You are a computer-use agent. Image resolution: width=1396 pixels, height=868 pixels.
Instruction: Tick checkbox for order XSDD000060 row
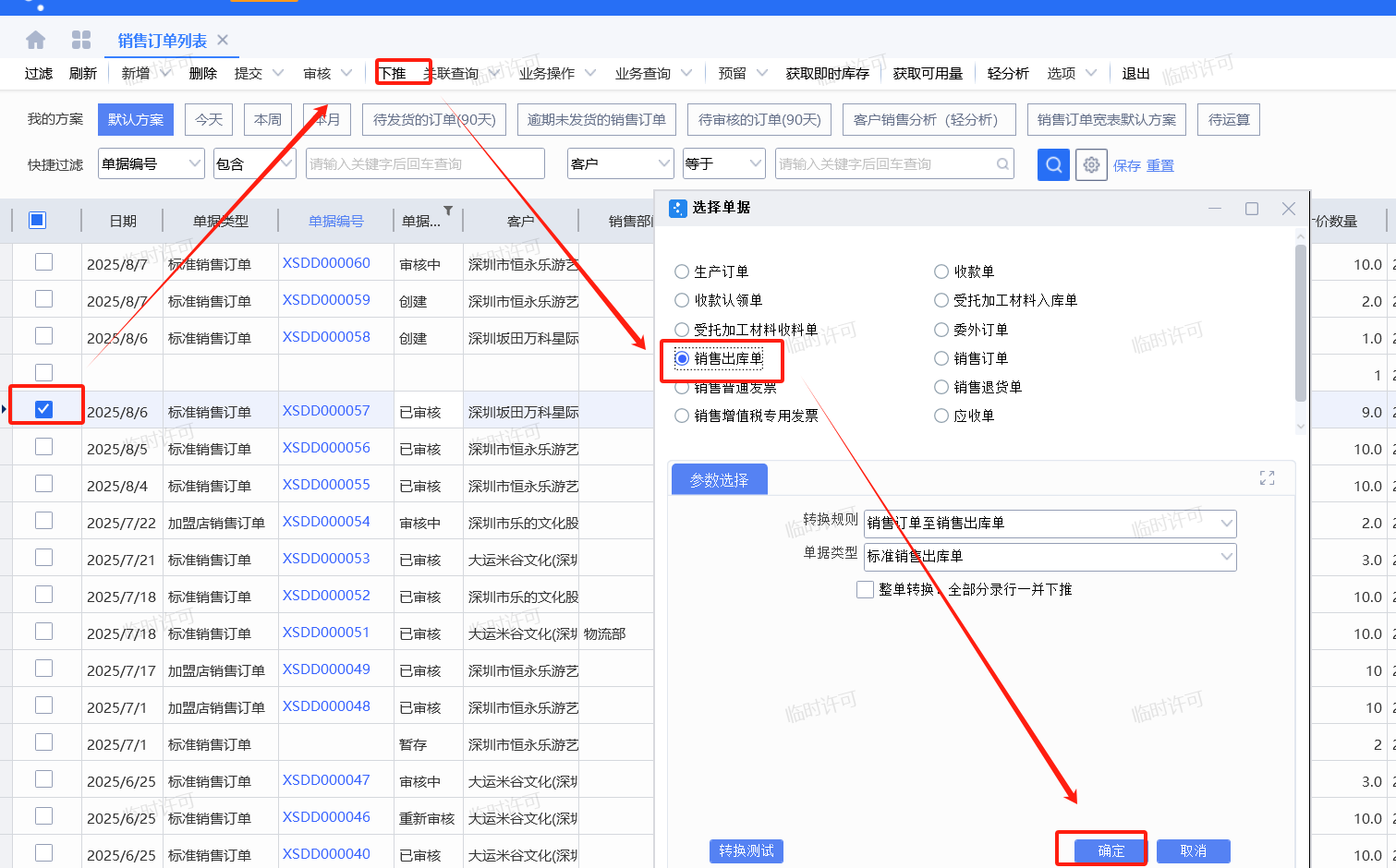(43, 262)
